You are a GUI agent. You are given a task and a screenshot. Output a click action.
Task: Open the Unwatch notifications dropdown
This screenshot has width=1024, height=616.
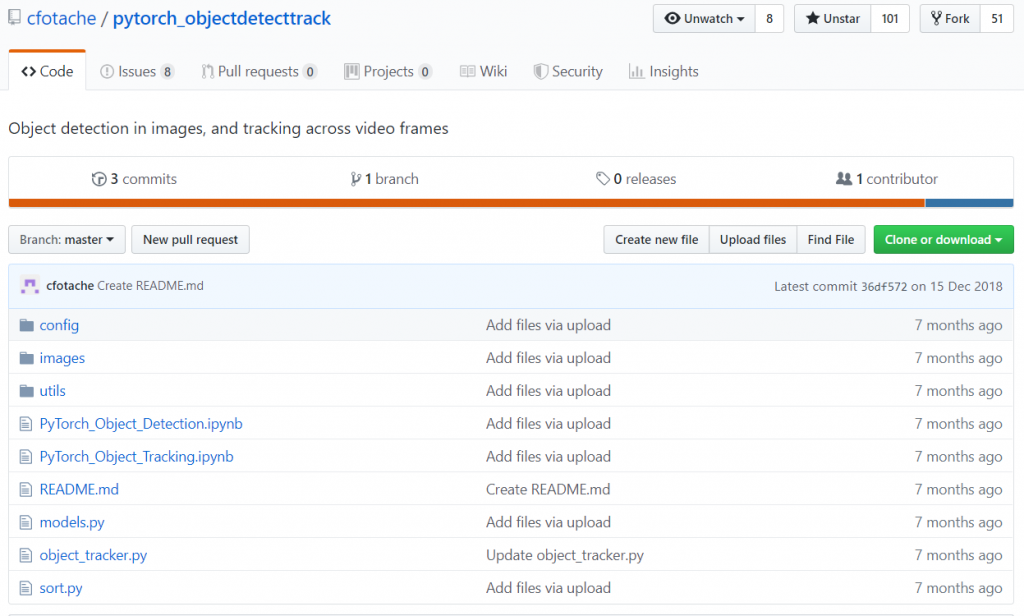pos(704,19)
